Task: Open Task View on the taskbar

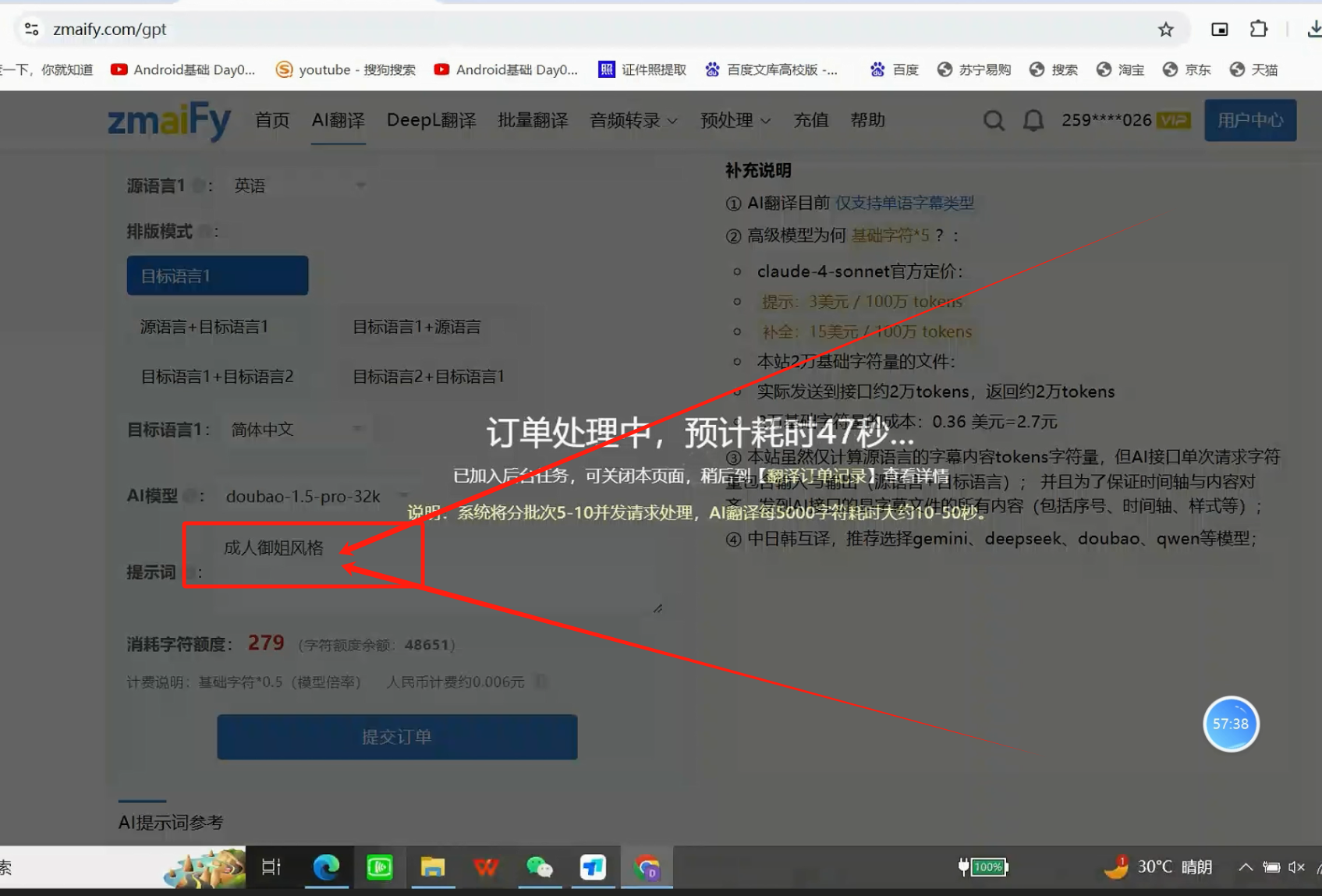Action: [x=271, y=867]
